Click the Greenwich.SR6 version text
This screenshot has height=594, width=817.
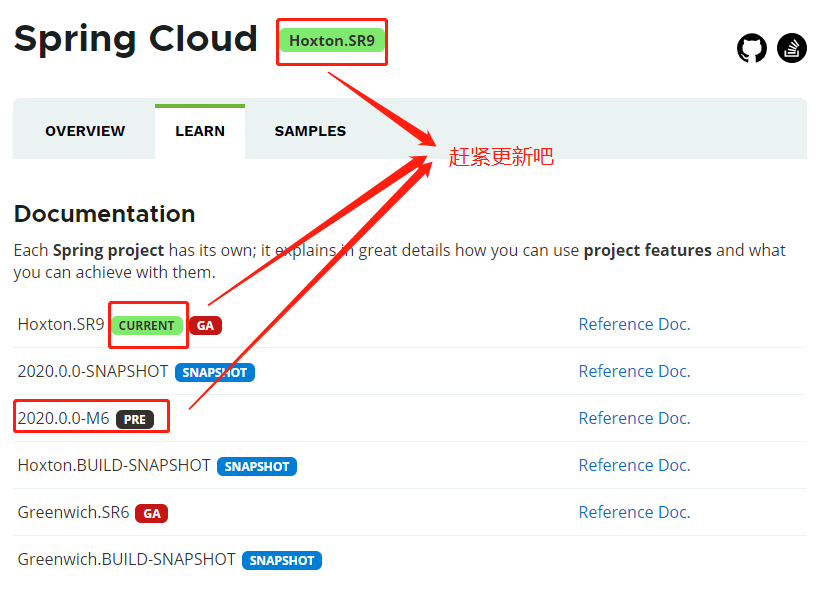pyautogui.click(x=73, y=513)
